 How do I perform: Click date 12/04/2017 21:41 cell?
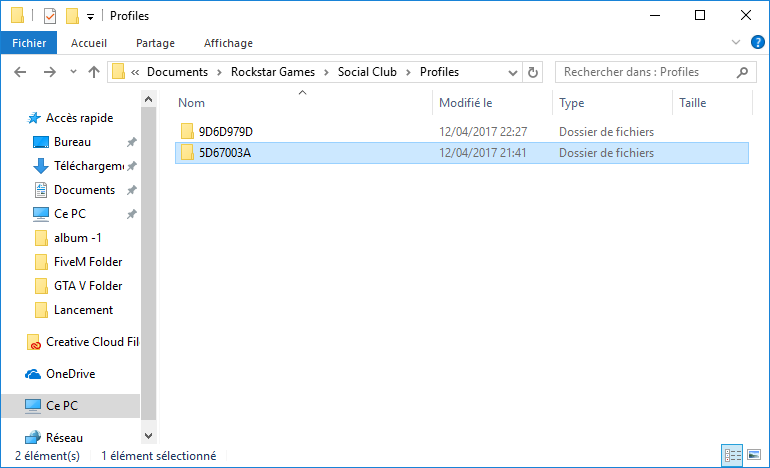[x=482, y=153]
